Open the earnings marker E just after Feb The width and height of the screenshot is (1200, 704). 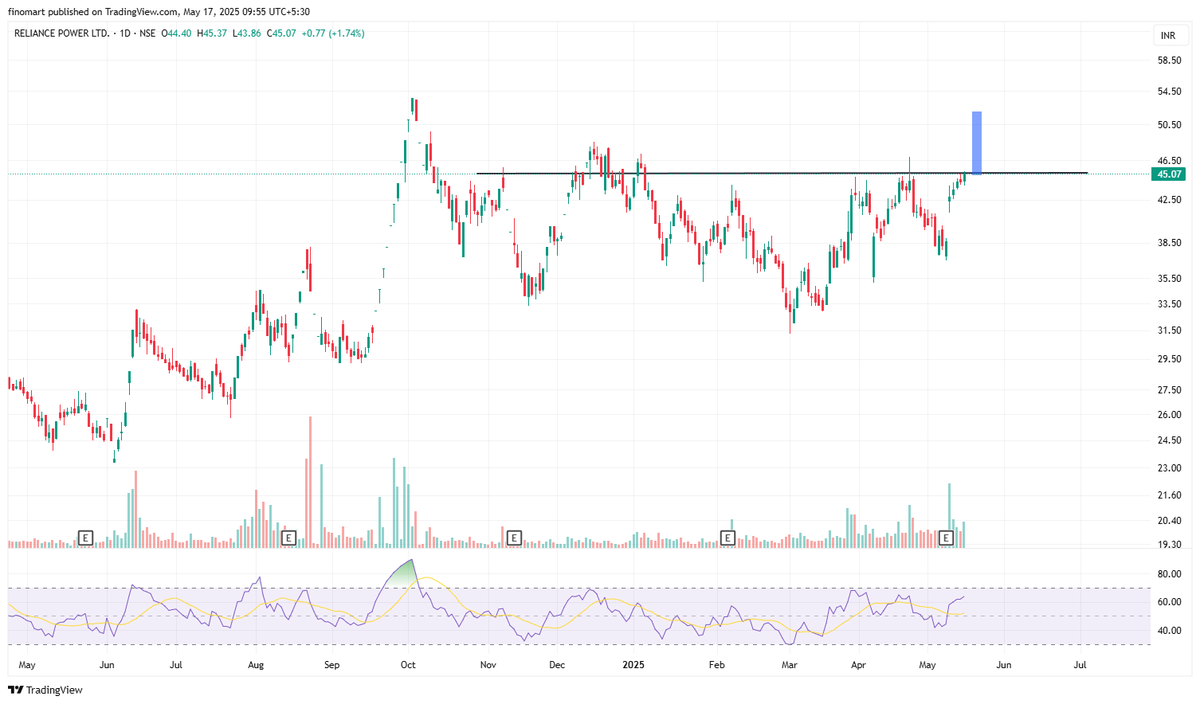[728, 538]
